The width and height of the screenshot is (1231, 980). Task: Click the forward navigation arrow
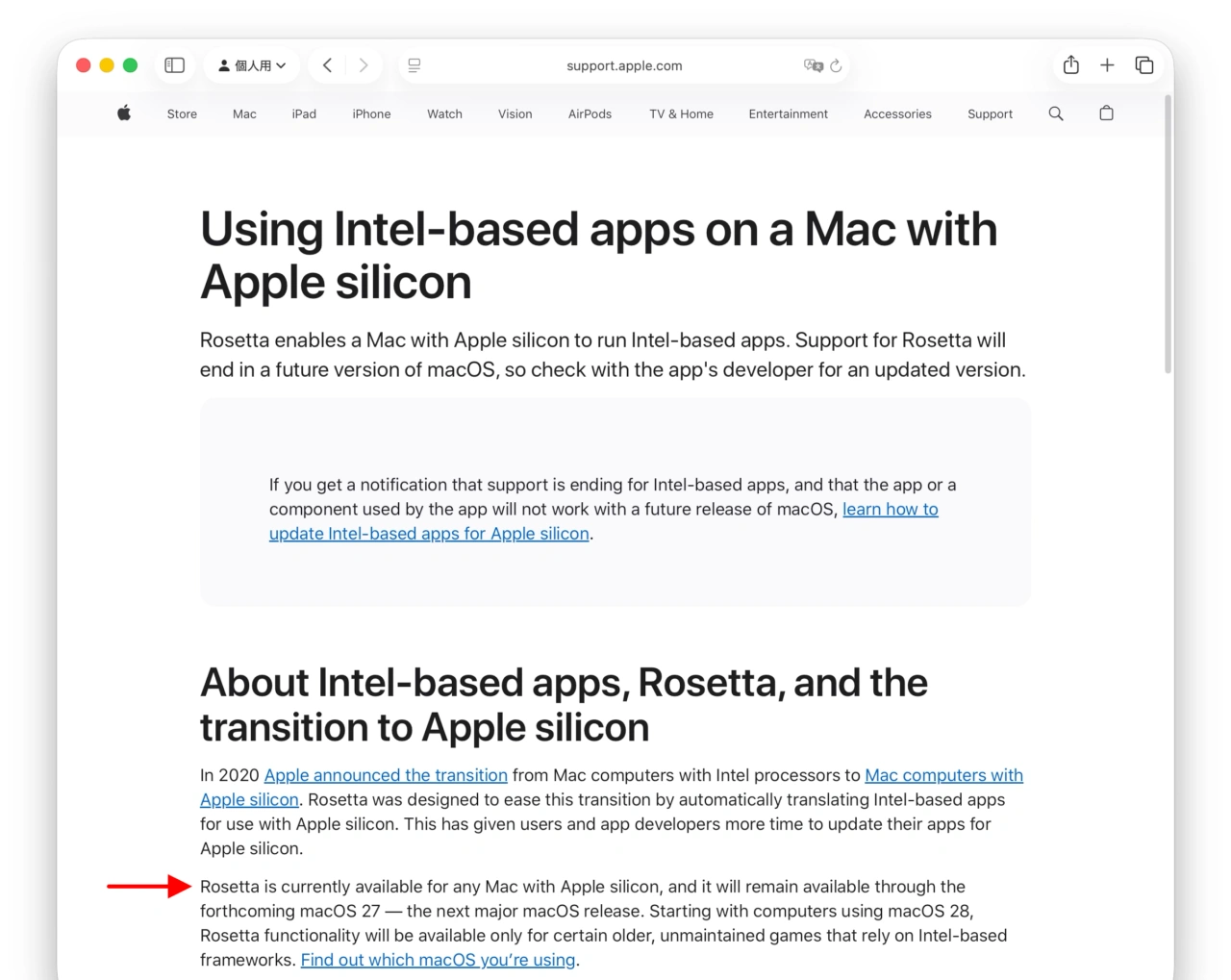364,64
